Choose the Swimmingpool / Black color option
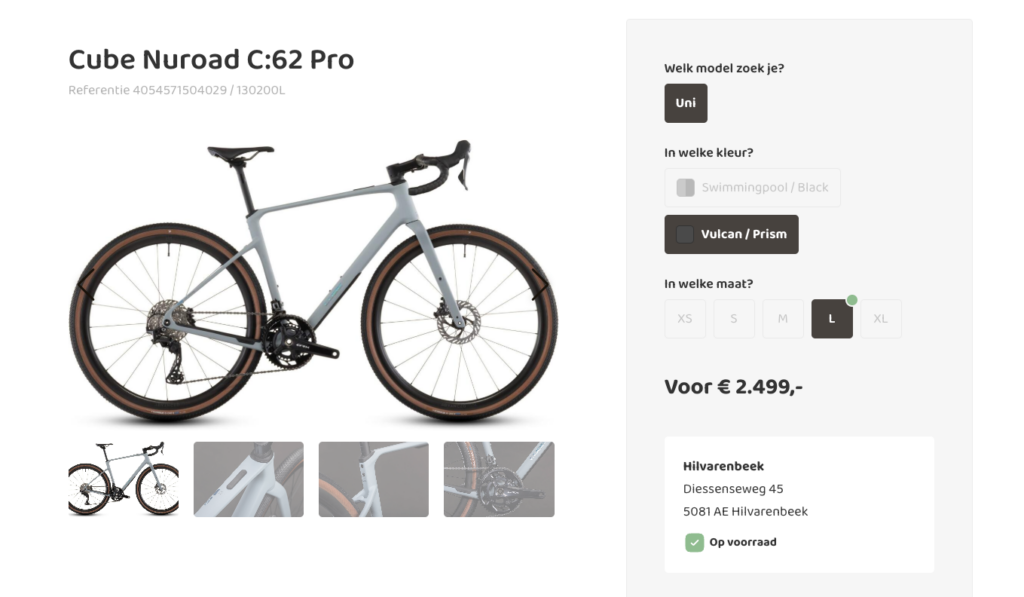Screen dimensions: 1024x597 tap(752, 187)
